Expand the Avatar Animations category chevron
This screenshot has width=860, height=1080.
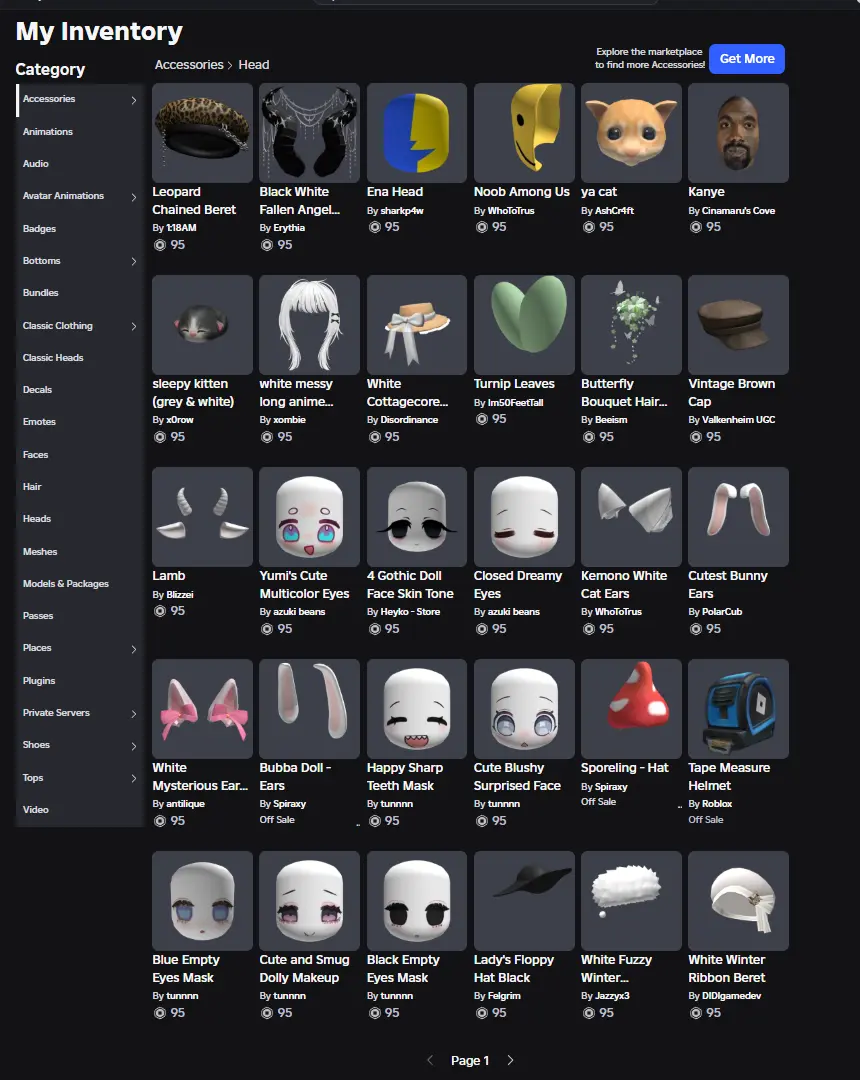coord(134,197)
